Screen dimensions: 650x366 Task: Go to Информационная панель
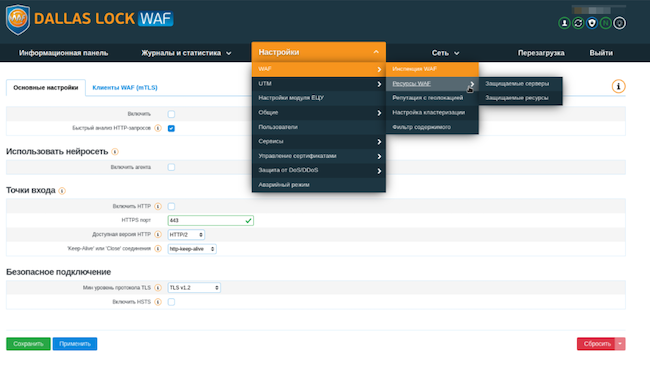pos(63,53)
